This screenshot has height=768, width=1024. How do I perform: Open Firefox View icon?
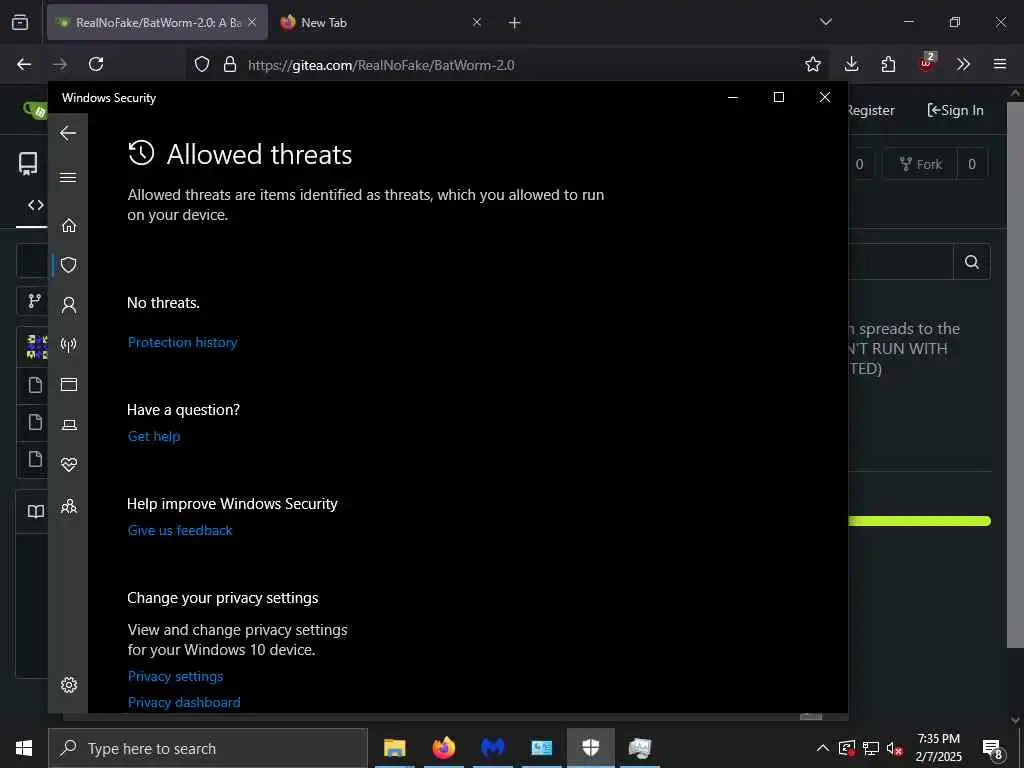[20, 22]
